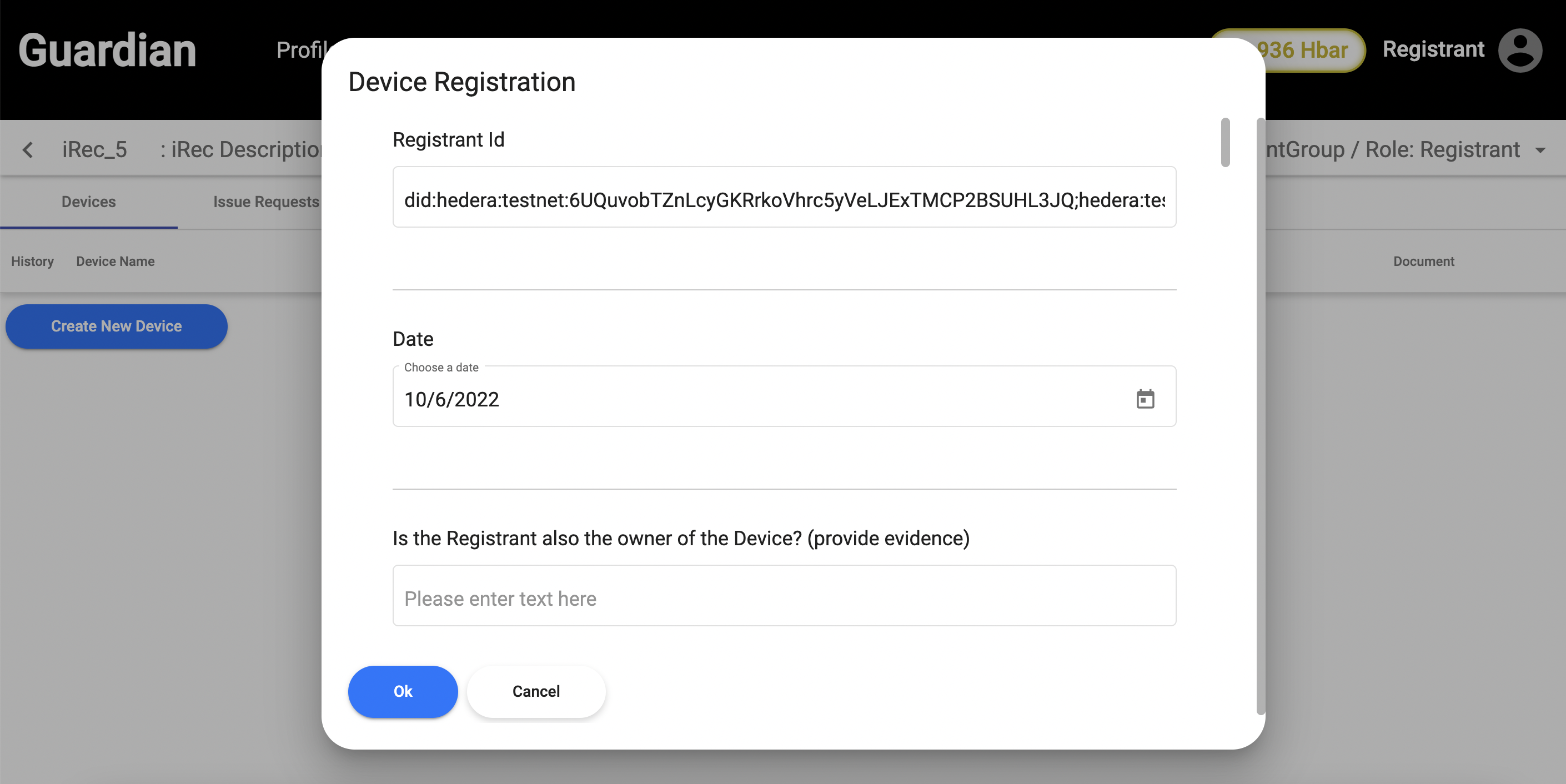1566x784 pixels.
Task: Click the Registrant username label
Action: [x=1433, y=49]
